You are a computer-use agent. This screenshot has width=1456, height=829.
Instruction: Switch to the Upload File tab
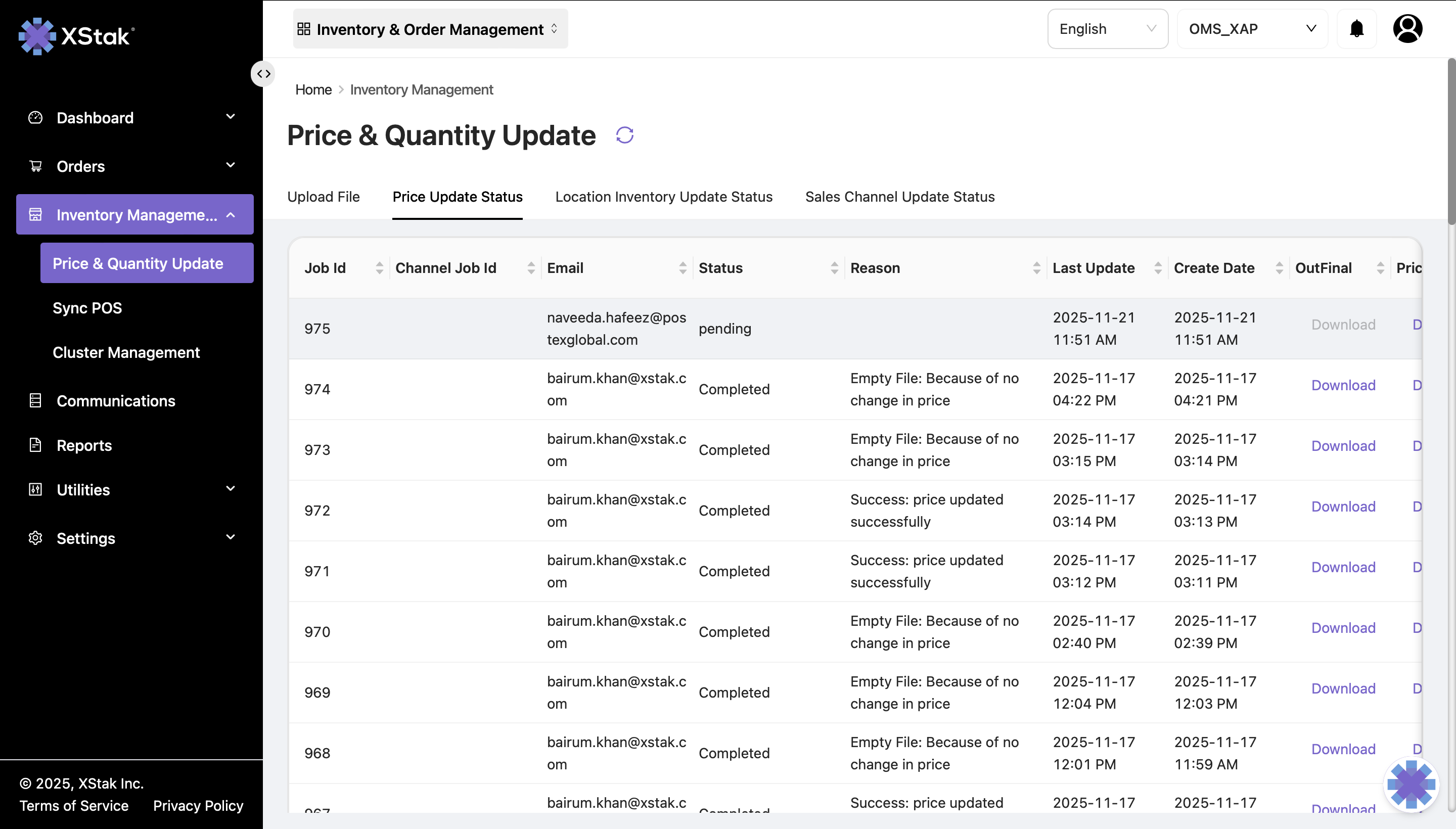coord(323,197)
